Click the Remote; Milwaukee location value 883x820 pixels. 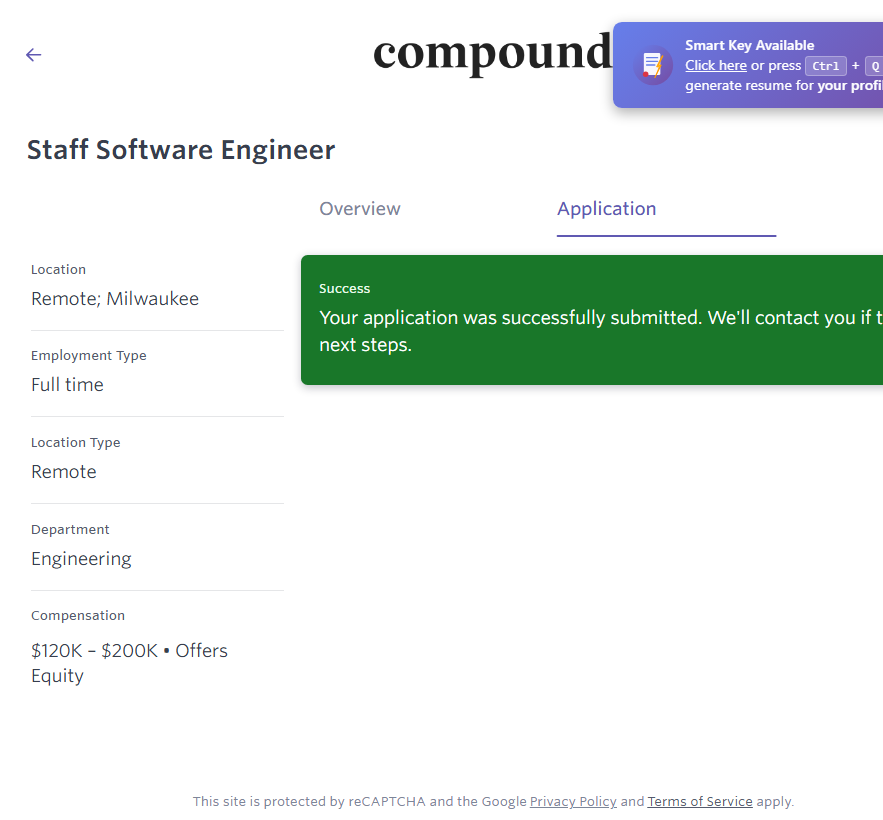point(115,299)
